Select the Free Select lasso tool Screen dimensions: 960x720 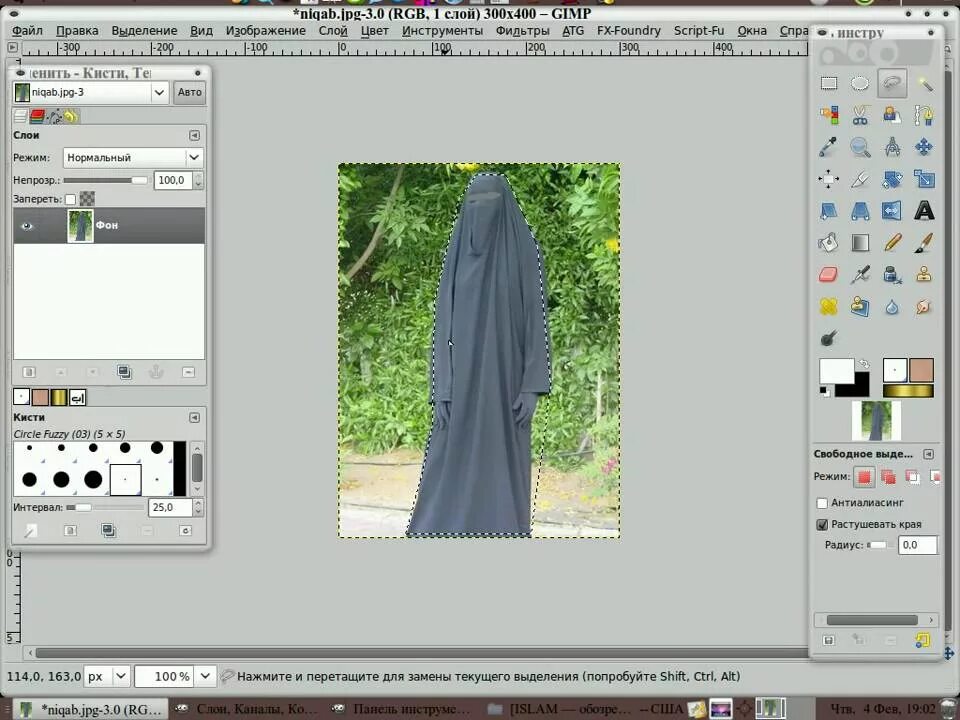coord(892,83)
